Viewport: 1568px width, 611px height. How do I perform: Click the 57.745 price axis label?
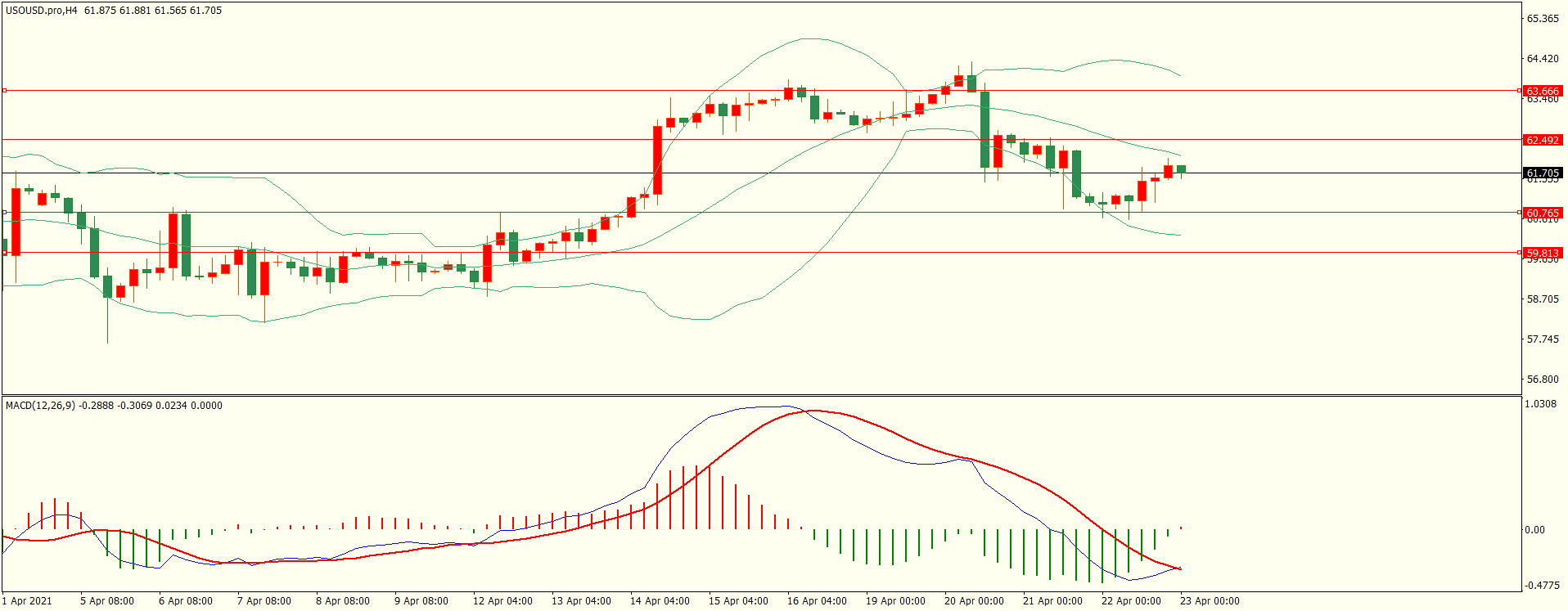click(1543, 339)
